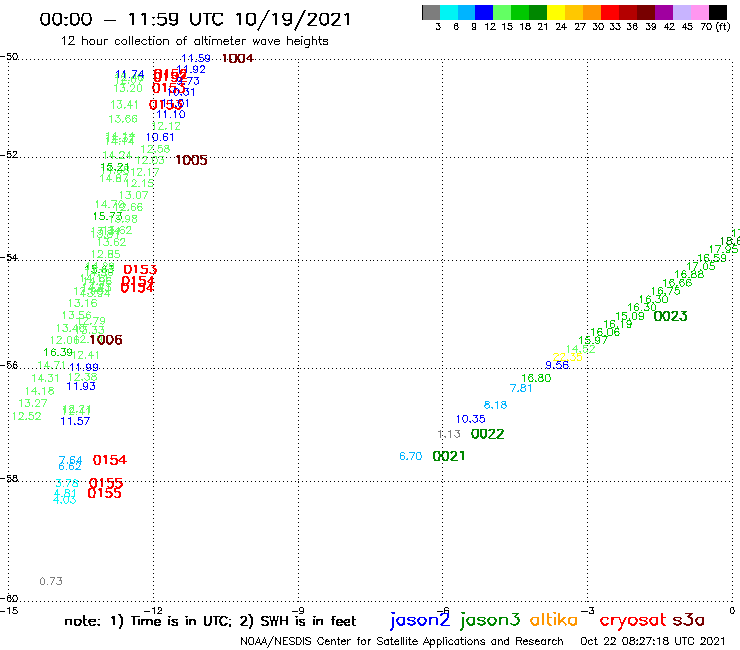Pick the purple 42 ft legend swatch
Viewport: 740px width, 650px height.
(x=664, y=12)
